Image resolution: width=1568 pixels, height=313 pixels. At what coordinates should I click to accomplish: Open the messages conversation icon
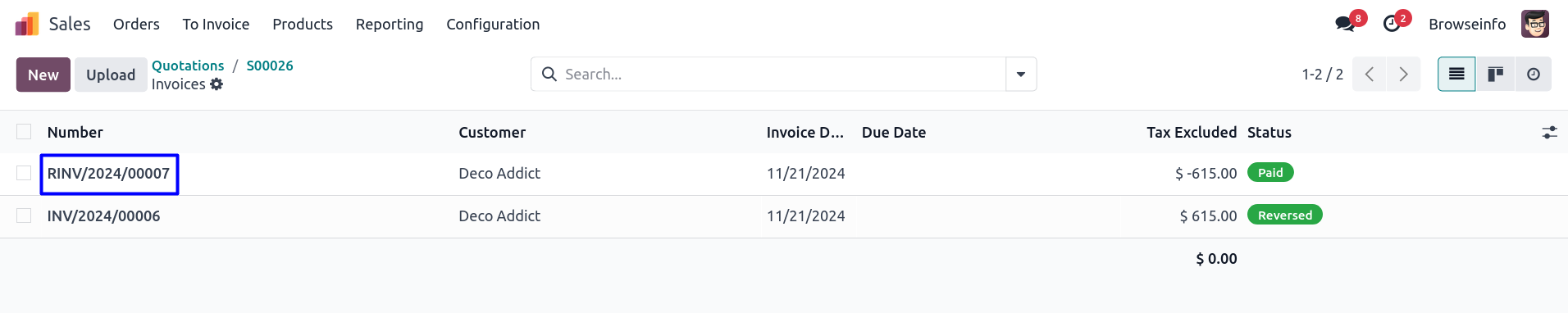(x=1345, y=24)
